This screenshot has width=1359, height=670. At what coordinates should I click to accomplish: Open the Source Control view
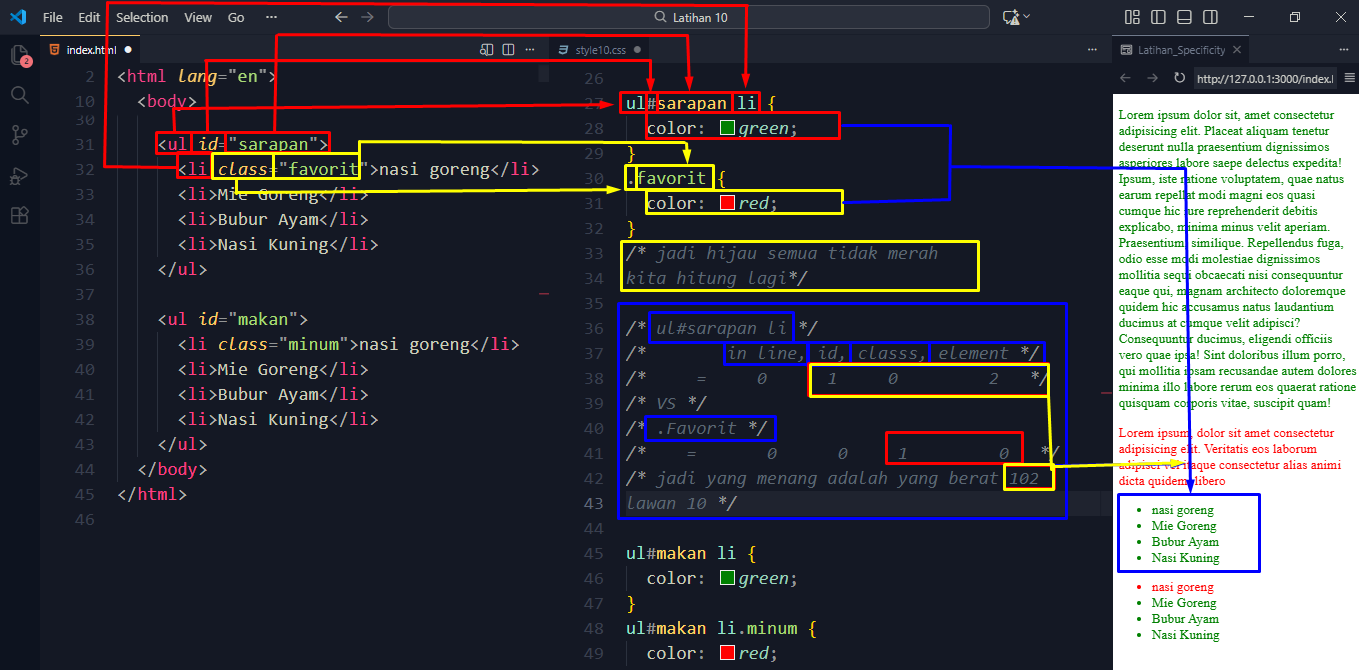(x=19, y=135)
